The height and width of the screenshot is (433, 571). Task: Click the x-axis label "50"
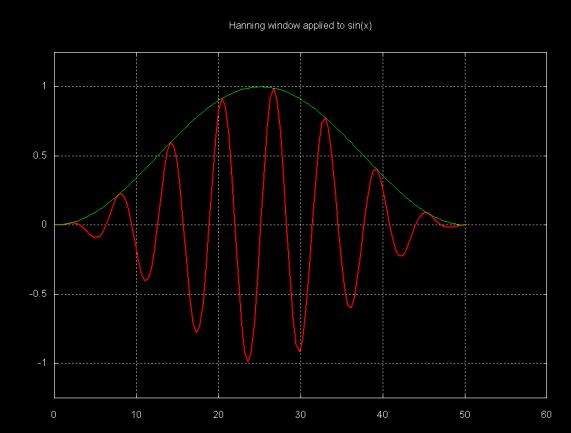coord(465,415)
